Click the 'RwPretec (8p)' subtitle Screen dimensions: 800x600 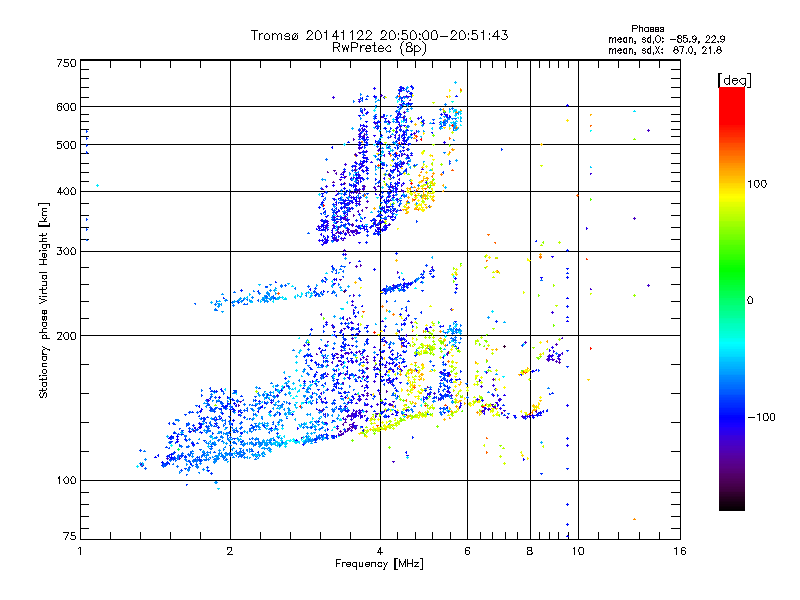point(379,48)
